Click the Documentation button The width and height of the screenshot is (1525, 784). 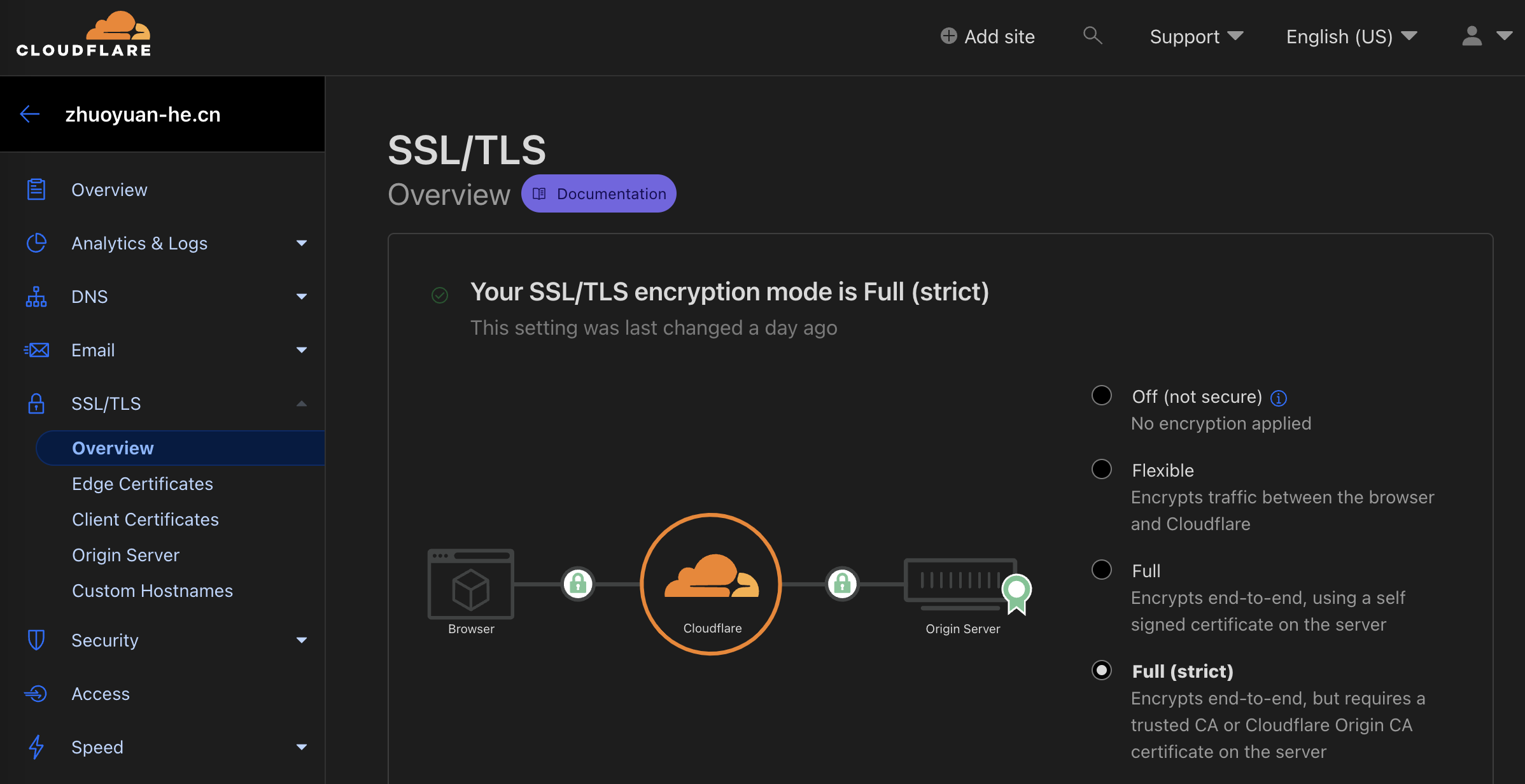(599, 193)
